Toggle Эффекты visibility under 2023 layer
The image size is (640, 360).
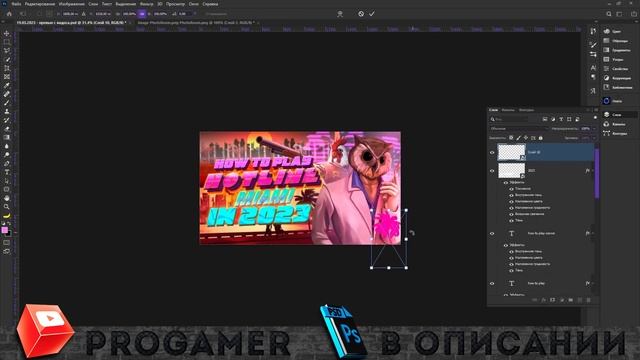point(506,182)
